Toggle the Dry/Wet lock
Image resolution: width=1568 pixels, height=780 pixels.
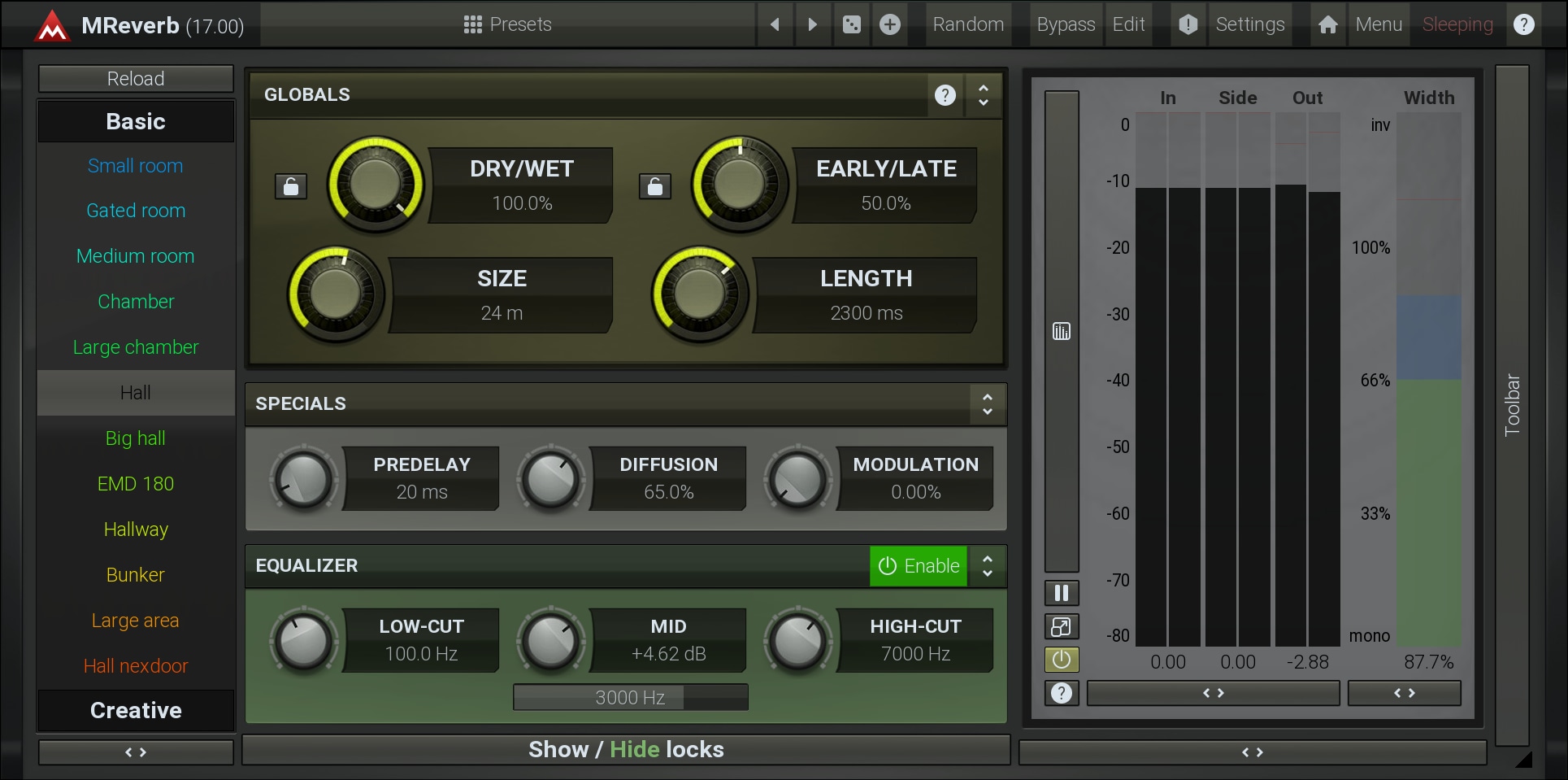[291, 186]
